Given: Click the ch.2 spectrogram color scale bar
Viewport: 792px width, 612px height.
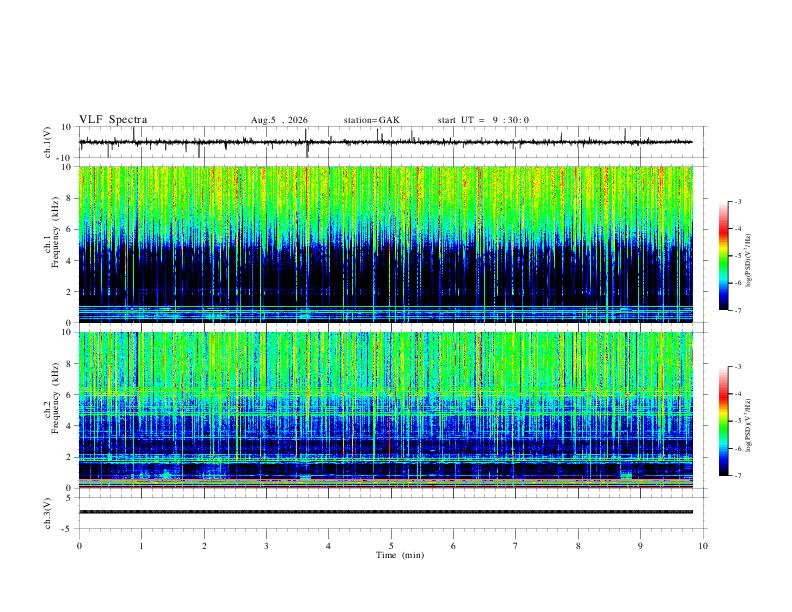Looking at the screenshot, I should [724, 421].
